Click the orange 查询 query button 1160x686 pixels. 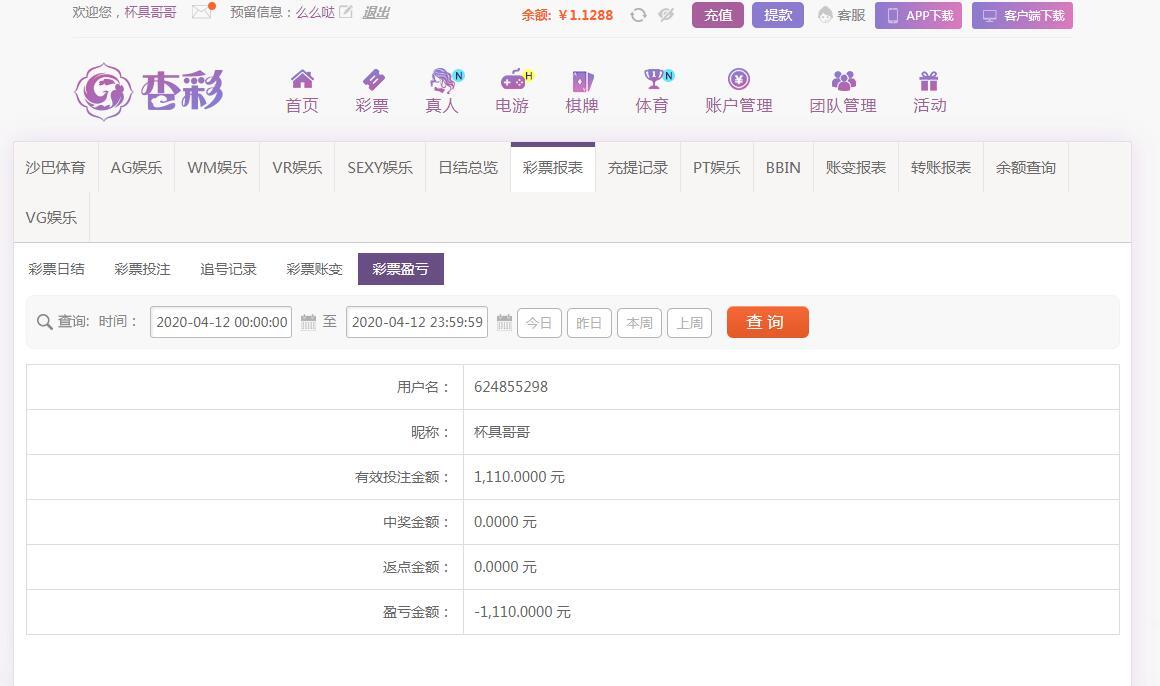pyautogui.click(x=767, y=322)
